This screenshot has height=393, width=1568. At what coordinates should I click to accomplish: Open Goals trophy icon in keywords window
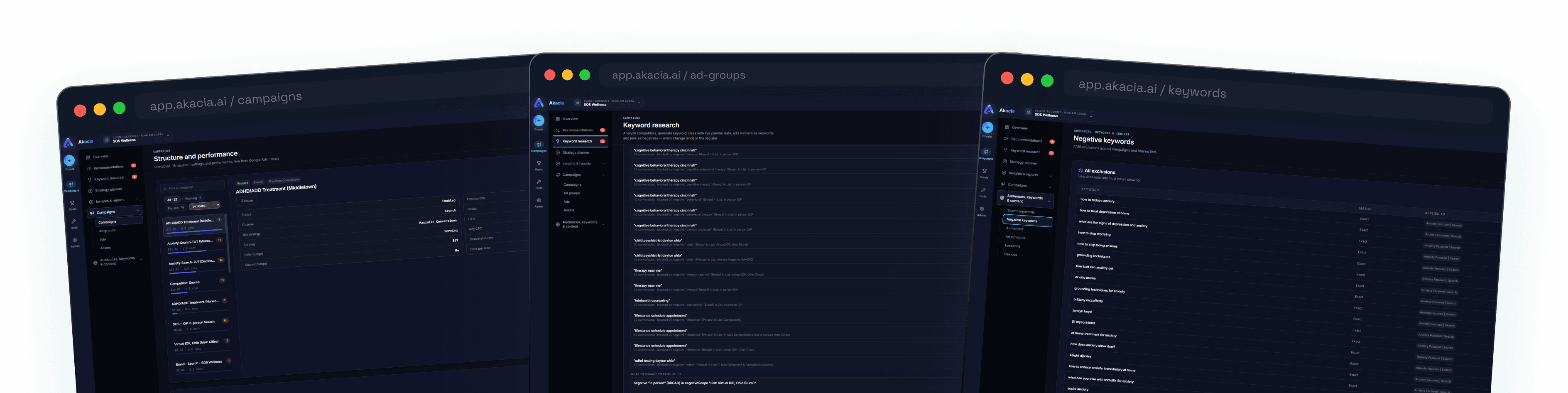coord(984,171)
